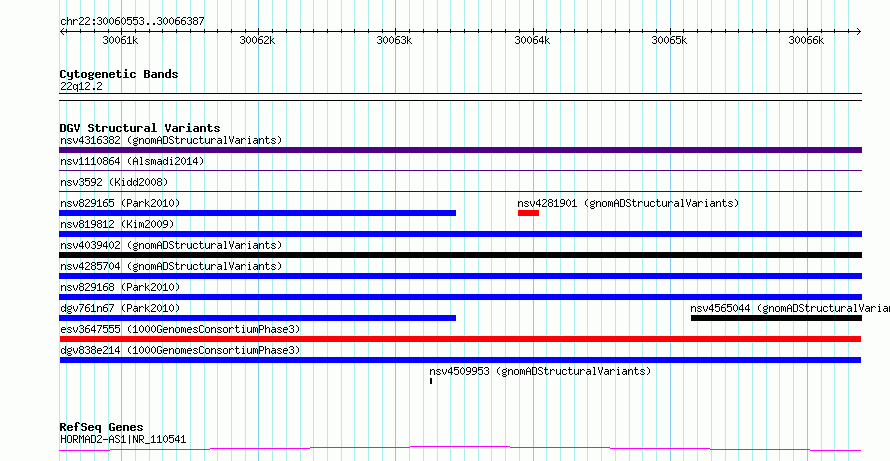Screen dimensions: 890x461
Task: Click the magenta HORMAD2-AS1 gene line
Action: [460, 449]
